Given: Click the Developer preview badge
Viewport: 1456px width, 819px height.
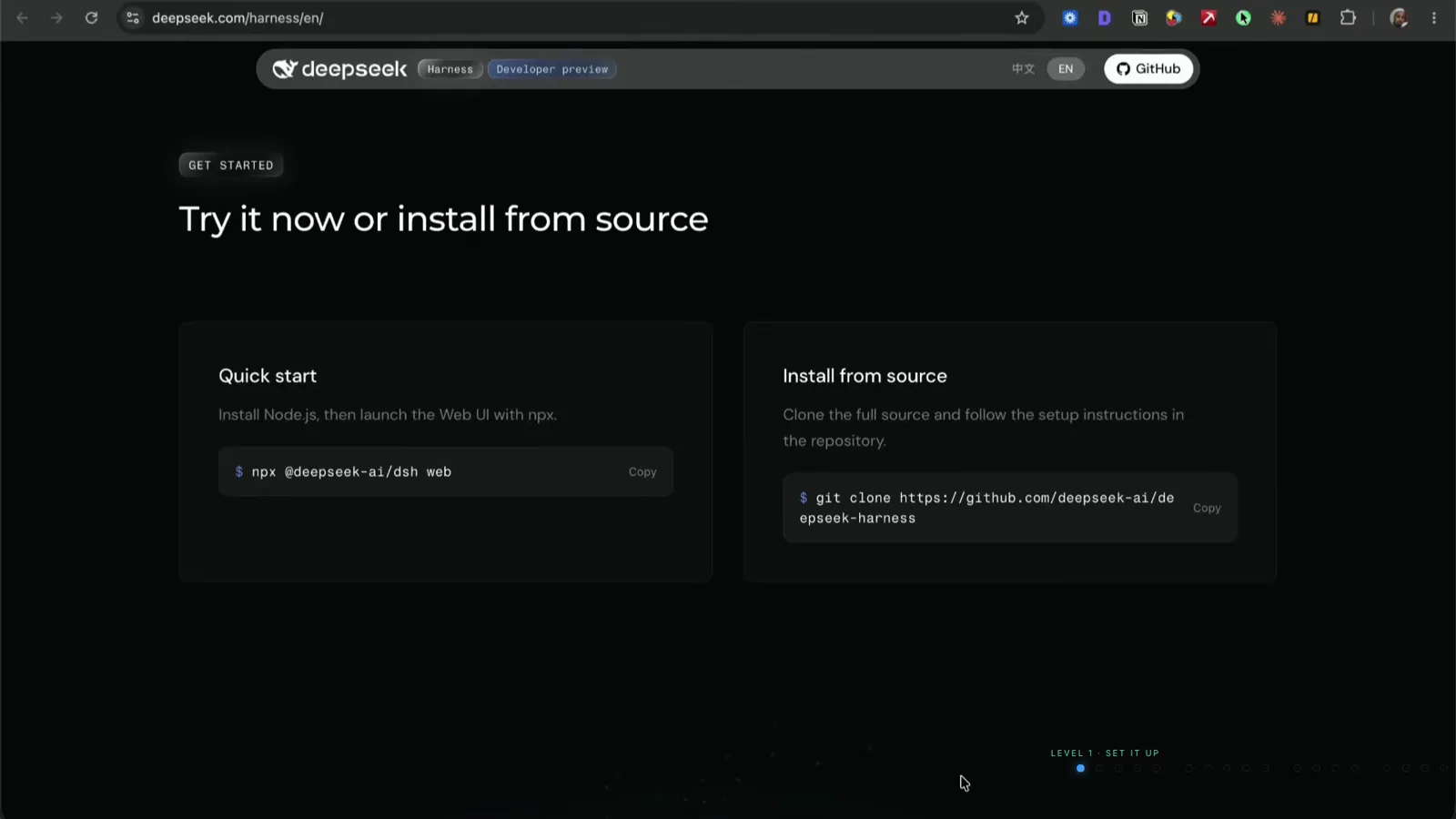Looking at the screenshot, I should (x=552, y=69).
